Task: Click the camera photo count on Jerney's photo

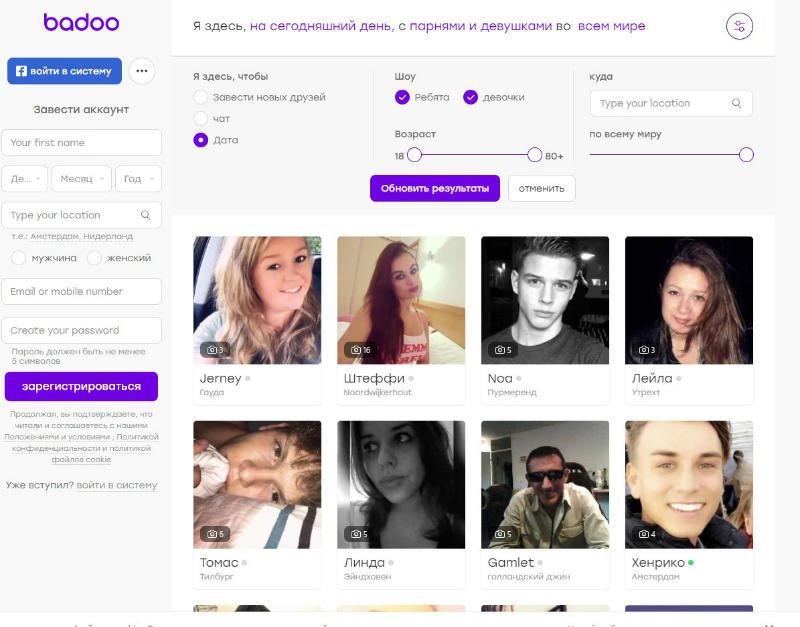Action: pyautogui.click(x=214, y=350)
